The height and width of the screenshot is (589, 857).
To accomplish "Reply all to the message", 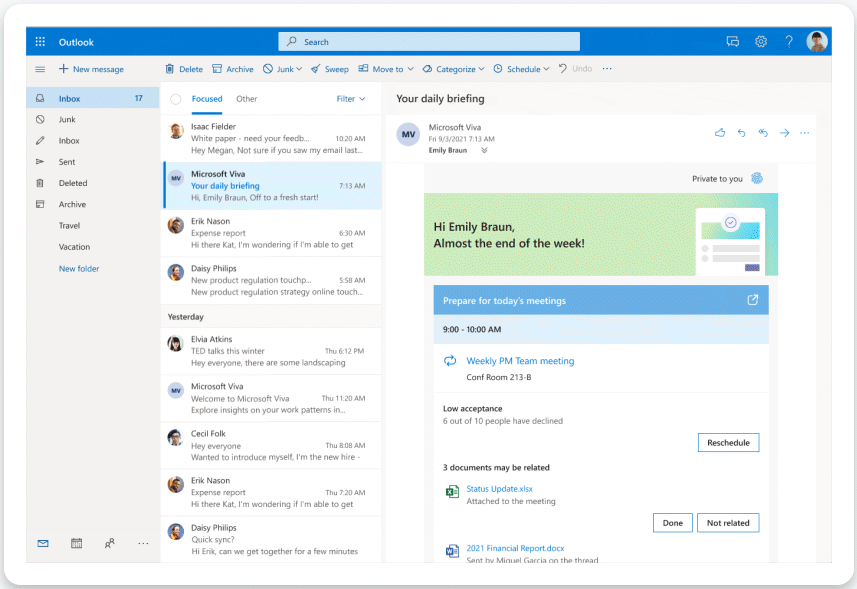I will click(x=763, y=133).
